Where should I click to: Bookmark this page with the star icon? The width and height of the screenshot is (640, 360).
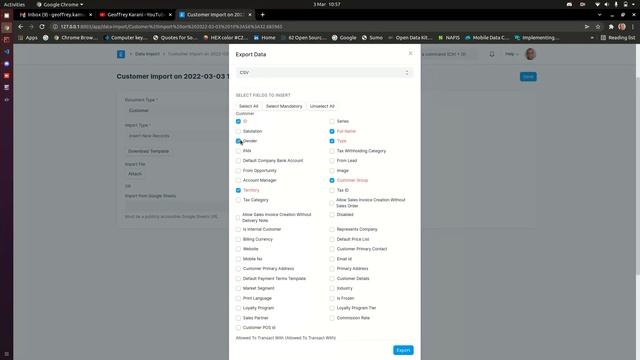(x=598, y=27)
